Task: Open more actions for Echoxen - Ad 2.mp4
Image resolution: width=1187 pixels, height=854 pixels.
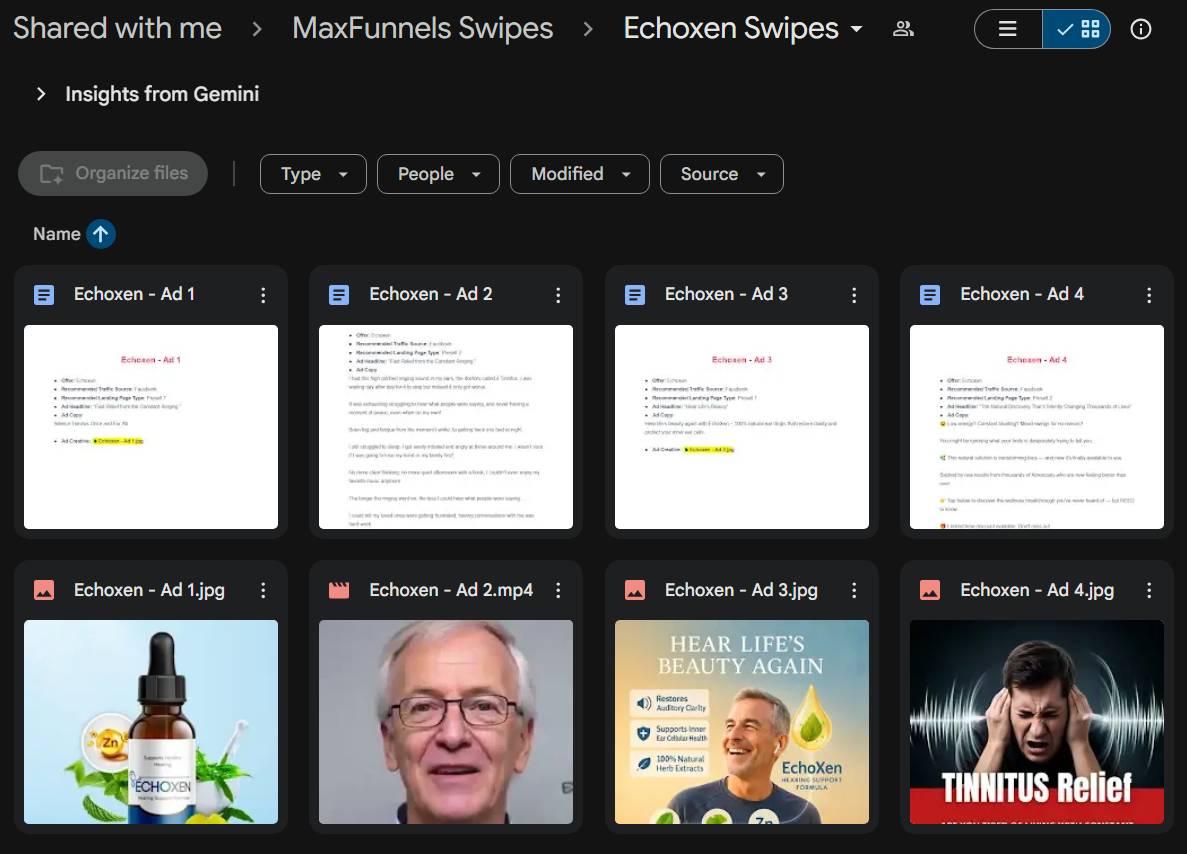Action: pos(558,590)
